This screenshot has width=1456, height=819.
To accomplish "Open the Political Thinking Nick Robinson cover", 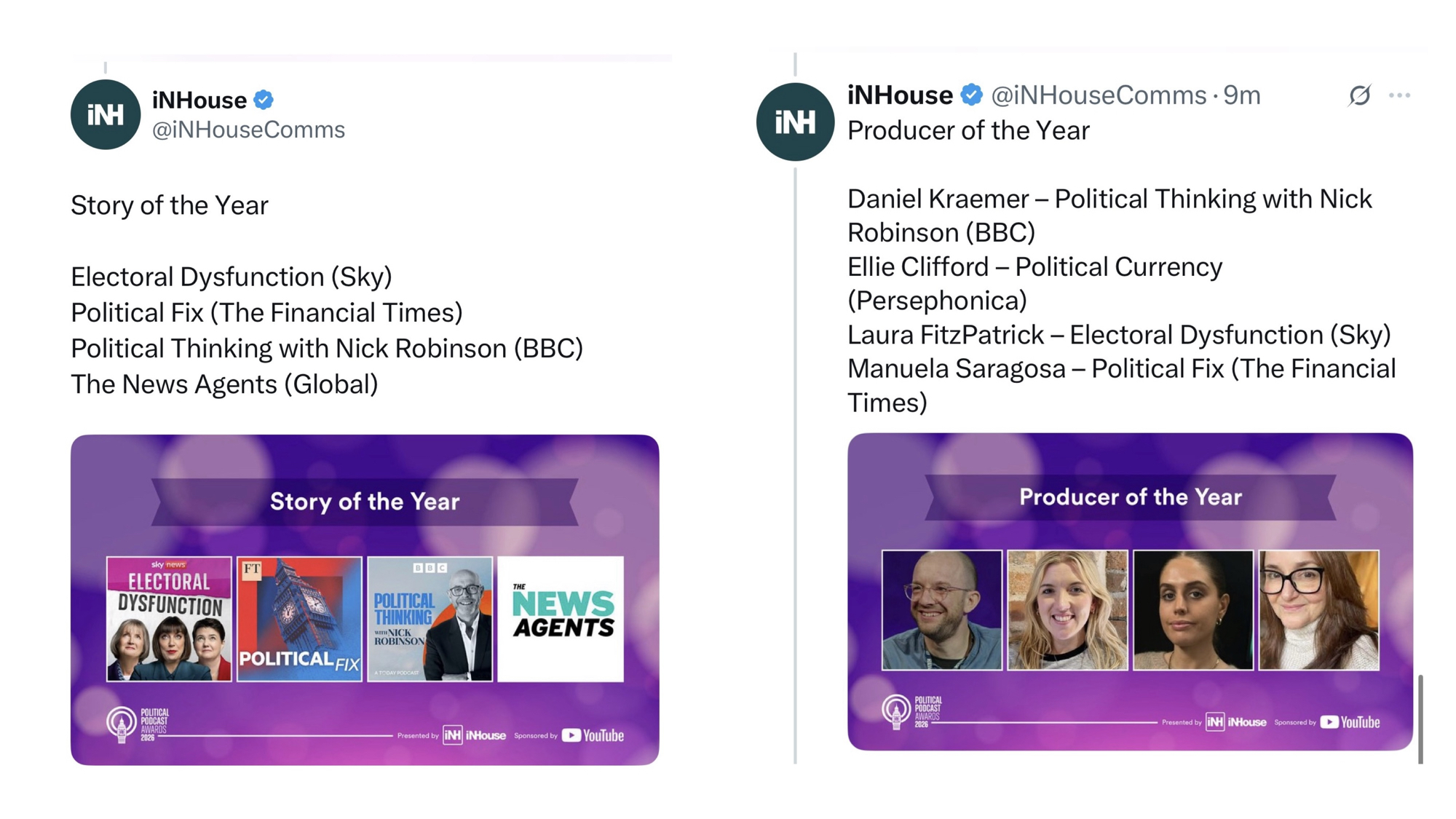I will (x=430, y=619).
